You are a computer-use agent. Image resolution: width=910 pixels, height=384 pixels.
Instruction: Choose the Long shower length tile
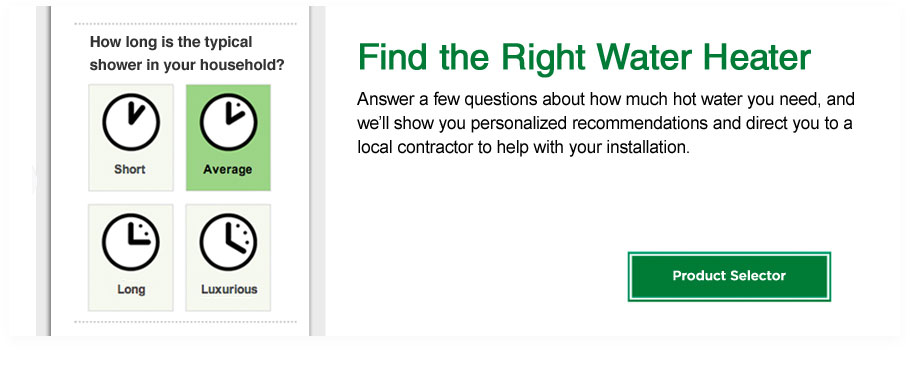pos(131,258)
